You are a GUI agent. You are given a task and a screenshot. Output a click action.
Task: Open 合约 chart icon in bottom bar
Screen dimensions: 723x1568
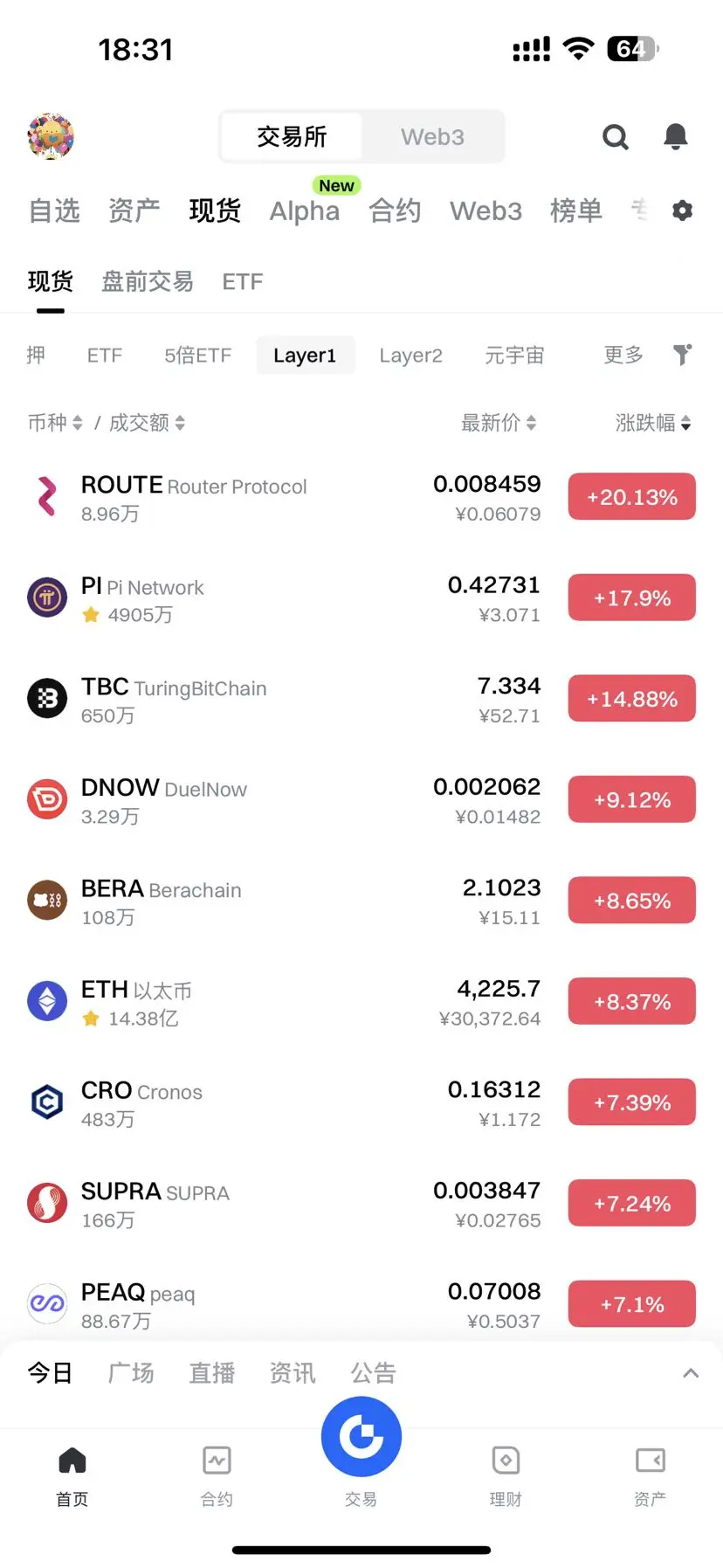(217, 1475)
